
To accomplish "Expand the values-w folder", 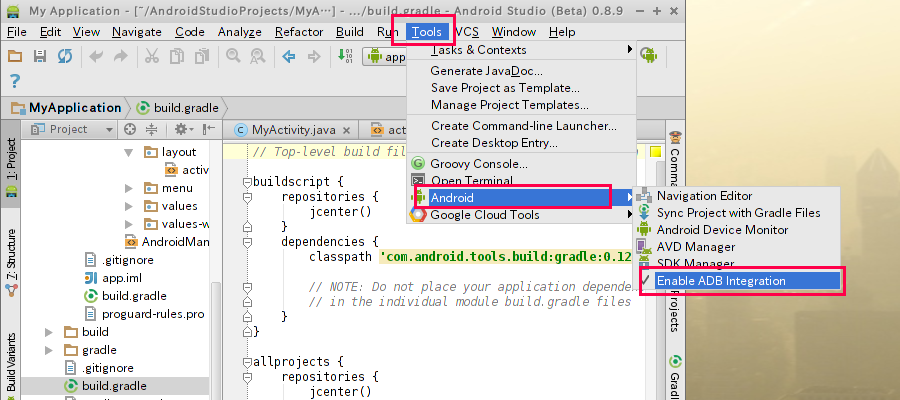I will pyautogui.click(x=129, y=224).
